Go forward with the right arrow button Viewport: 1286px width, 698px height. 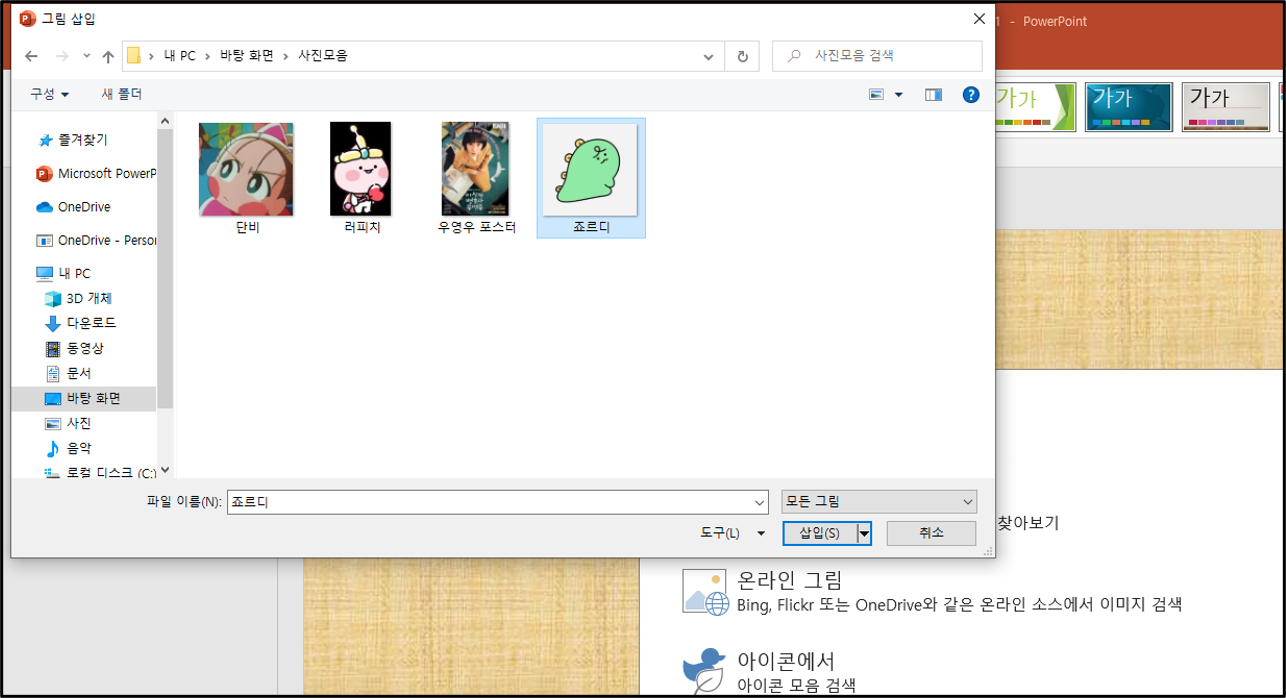[62, 57]
